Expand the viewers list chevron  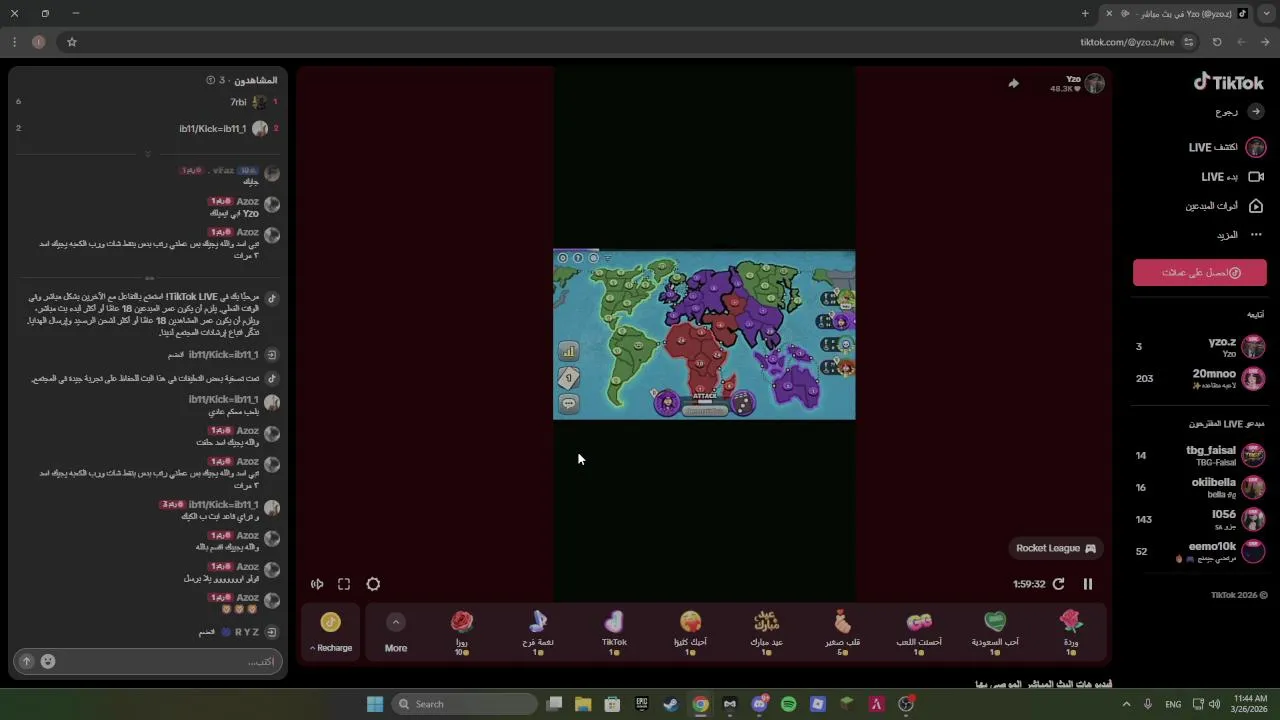(x=148, y=154)
